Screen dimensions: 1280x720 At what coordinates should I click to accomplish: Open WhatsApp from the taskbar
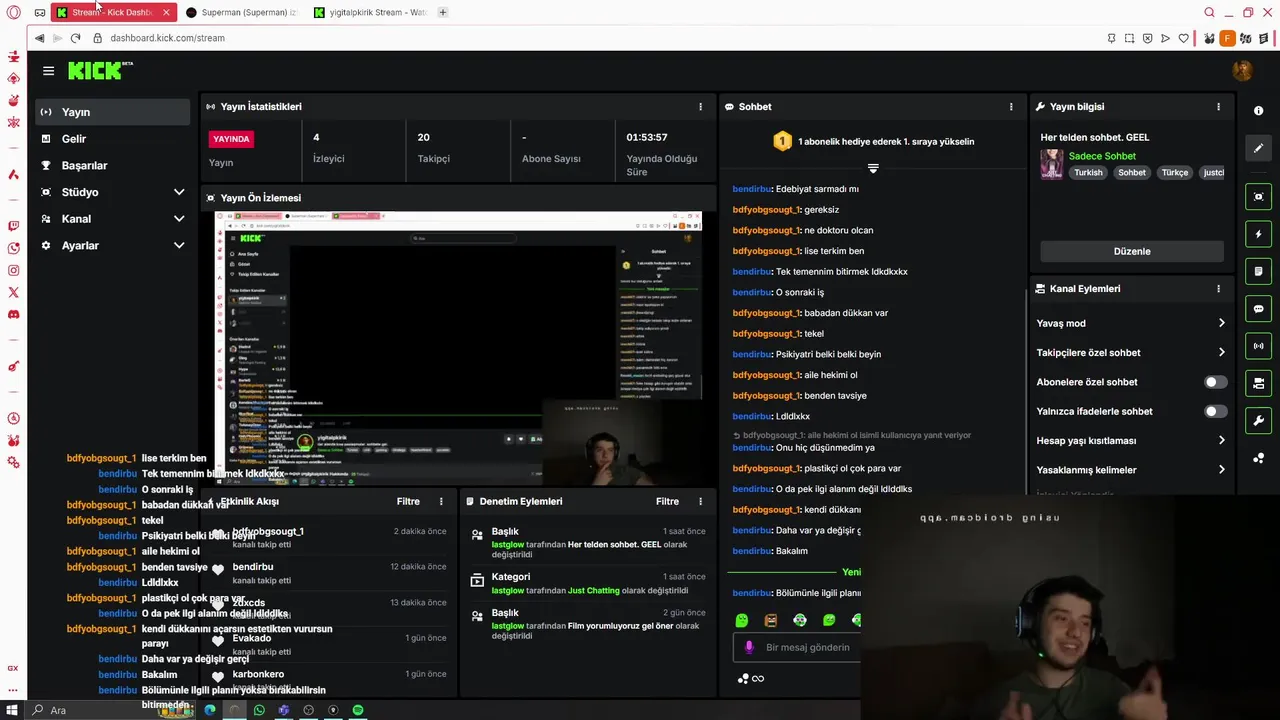(259, 710)
